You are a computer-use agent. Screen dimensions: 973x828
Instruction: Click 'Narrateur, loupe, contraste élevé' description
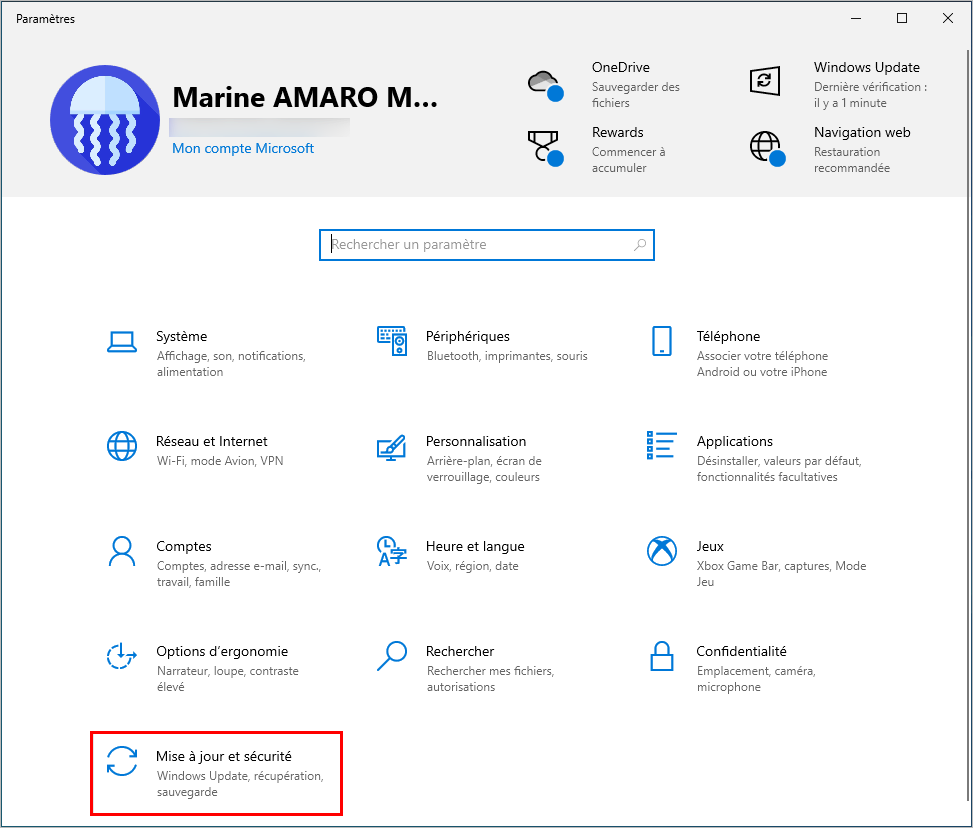pyautogui.click(x=227, y=678)
